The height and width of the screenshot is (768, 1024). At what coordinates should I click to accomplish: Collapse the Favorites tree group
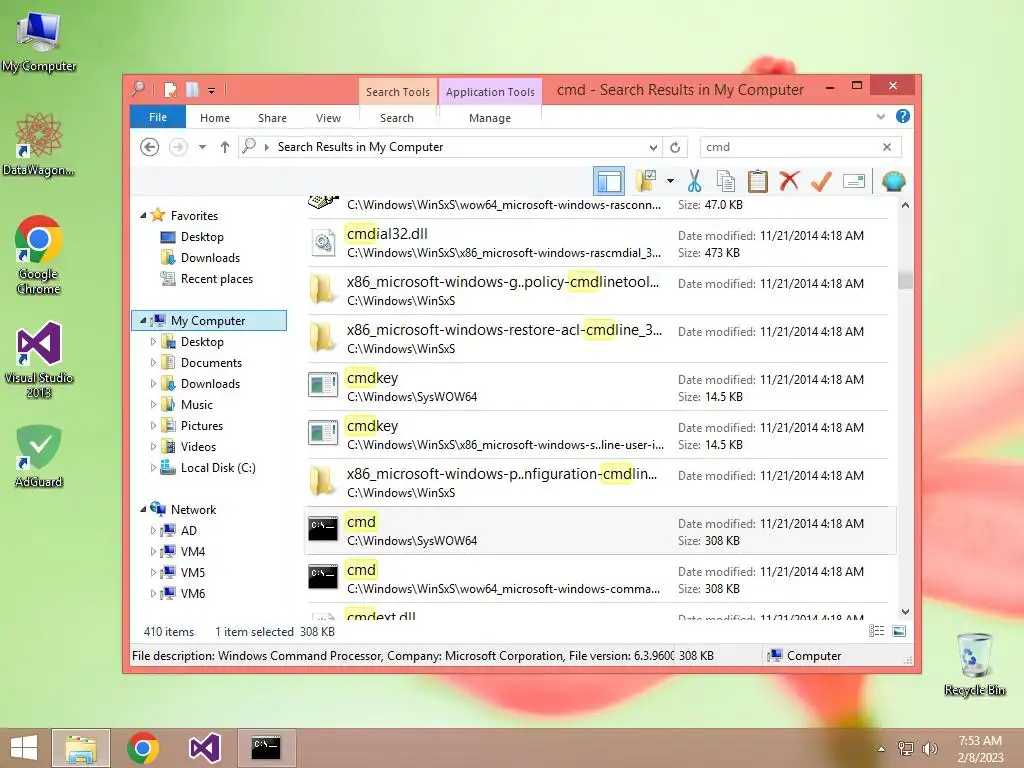(x=143, y=216)
